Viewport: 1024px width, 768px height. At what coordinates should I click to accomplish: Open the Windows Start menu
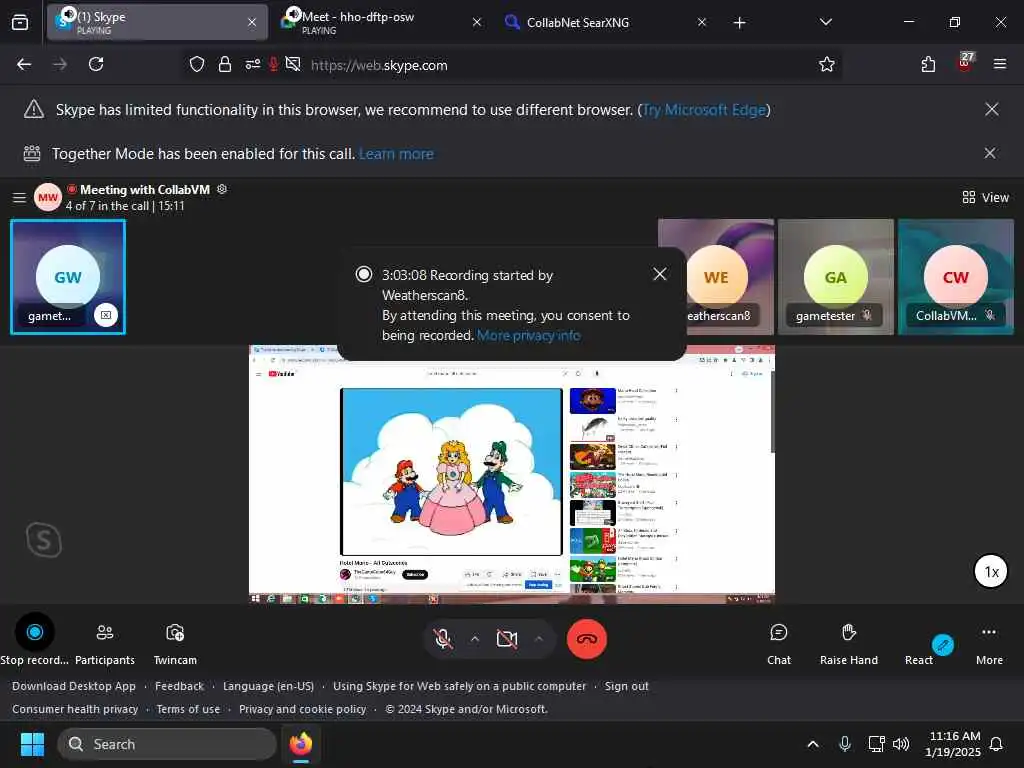[32, 744]
